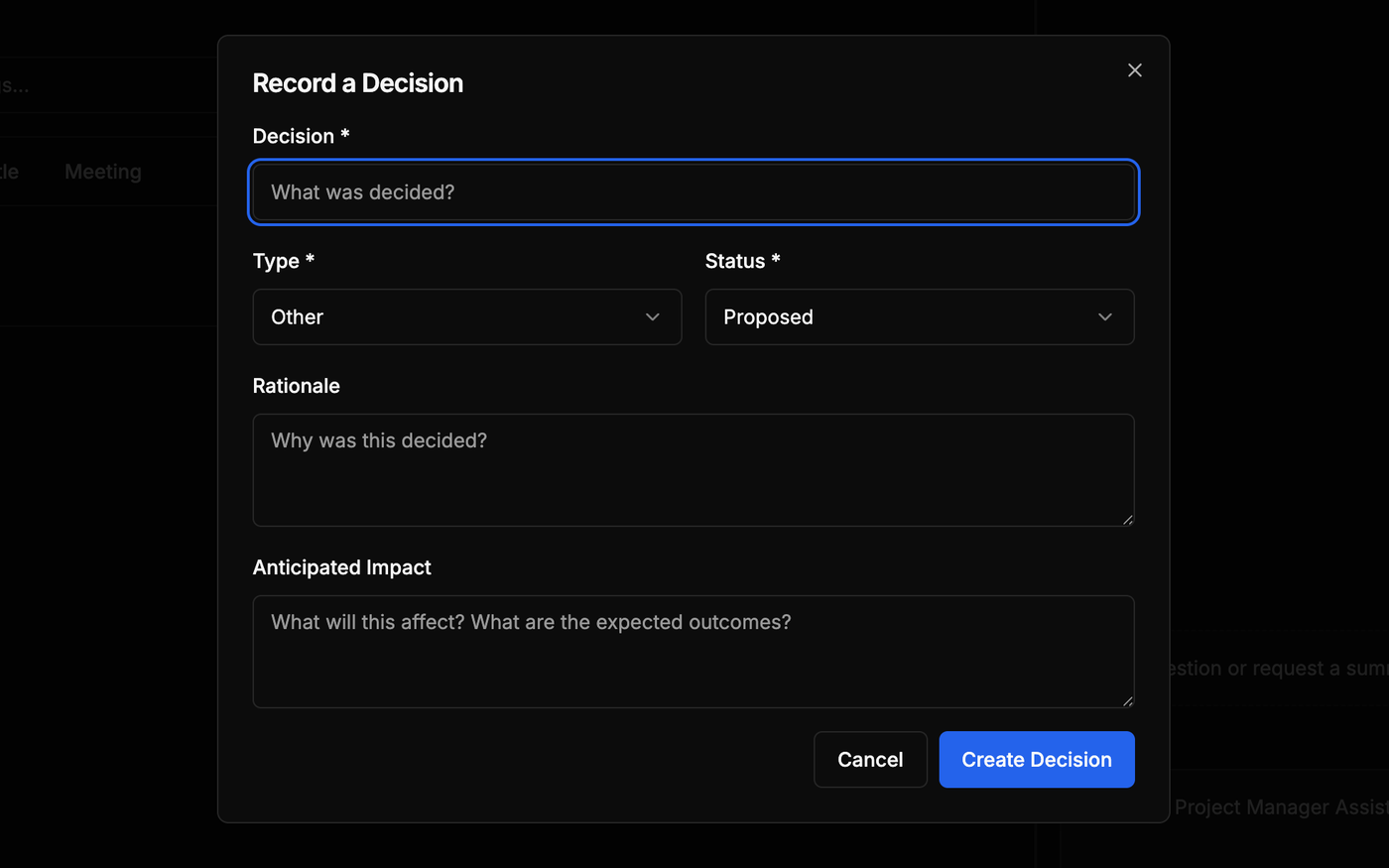The width and height of the screenshot is (1389, 868).
Task: Click the close cross at the dialog's top-right corner
Action: (1134, 69)
